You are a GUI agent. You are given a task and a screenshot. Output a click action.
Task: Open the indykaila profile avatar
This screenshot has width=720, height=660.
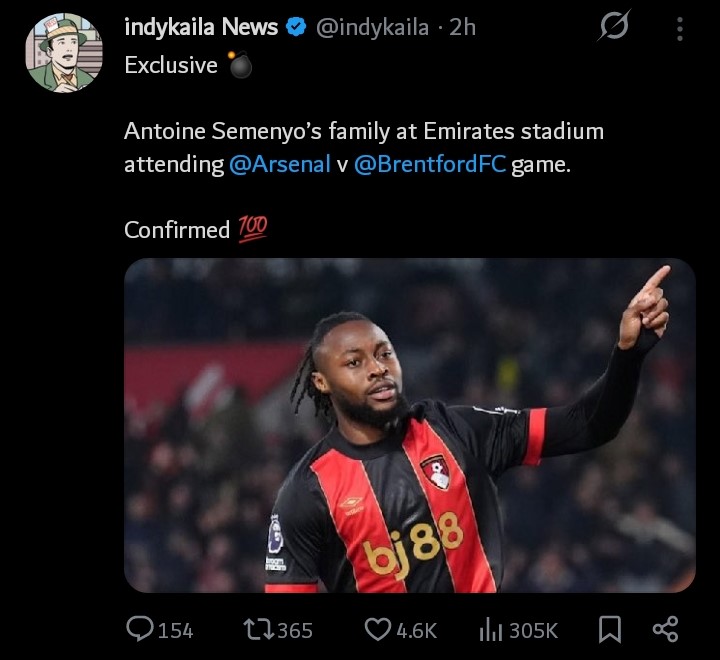click(x=64, y=53)
